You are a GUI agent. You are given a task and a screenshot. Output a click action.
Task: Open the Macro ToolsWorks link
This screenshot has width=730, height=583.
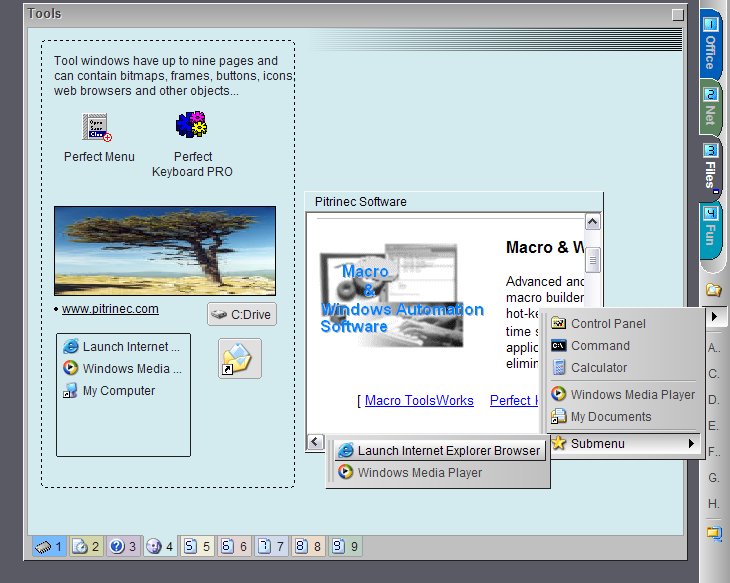pos(419,400)
